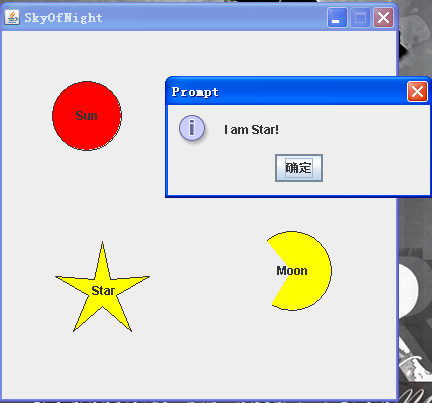
Task: Click the Prompt dialog title bar
Action: pos(287,91)
